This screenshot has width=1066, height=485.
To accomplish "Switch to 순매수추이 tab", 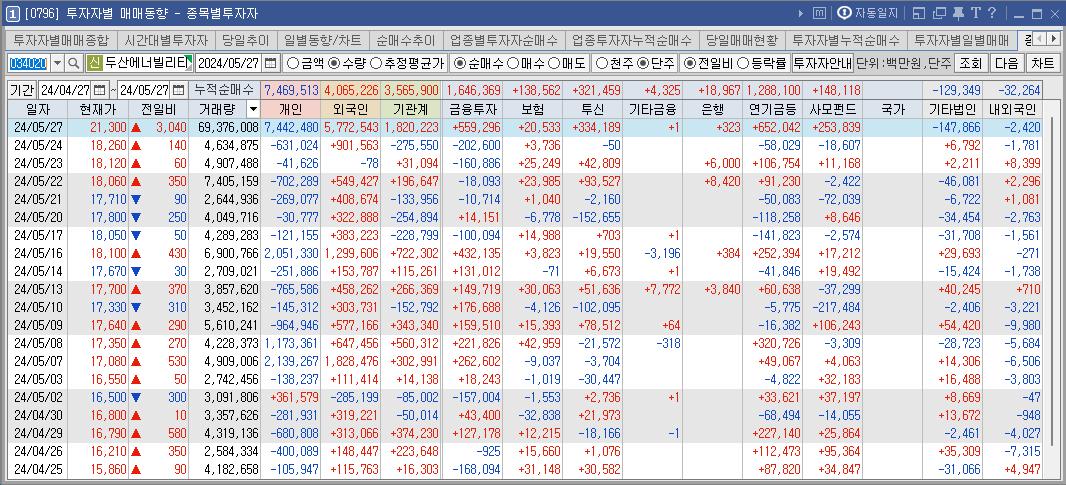I will tap(405, 40).
